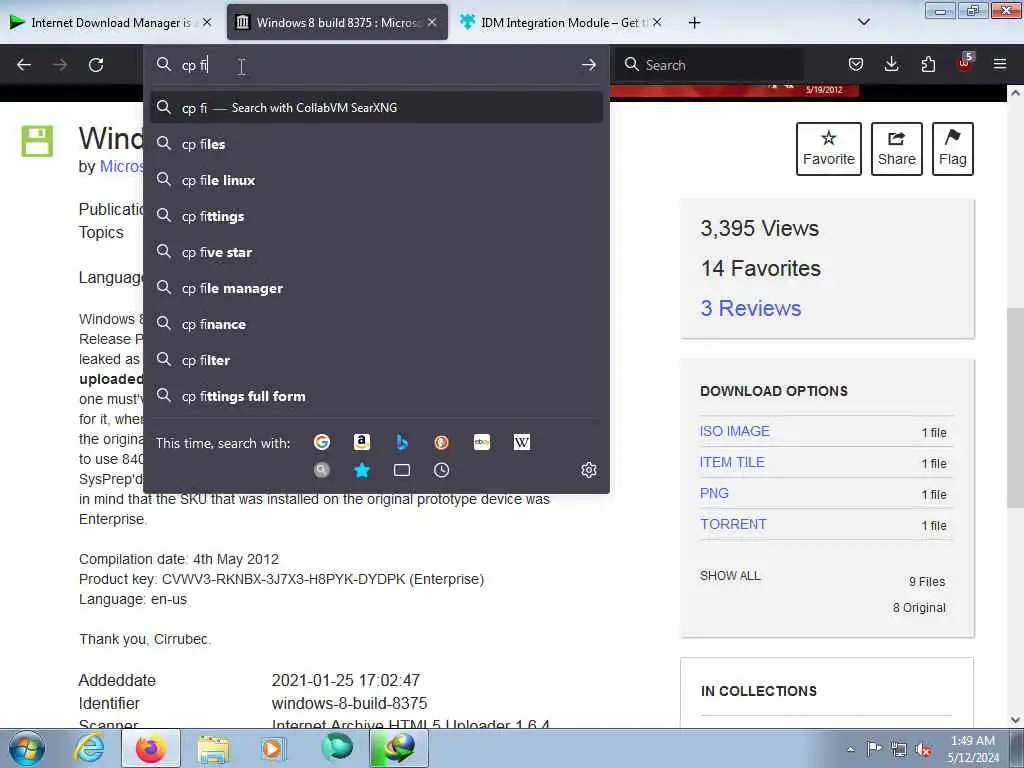1024x768 pixels.
Task: Launch Internet Explorer from taskbar
Action: pyautogui.click(x=90, y=748)
